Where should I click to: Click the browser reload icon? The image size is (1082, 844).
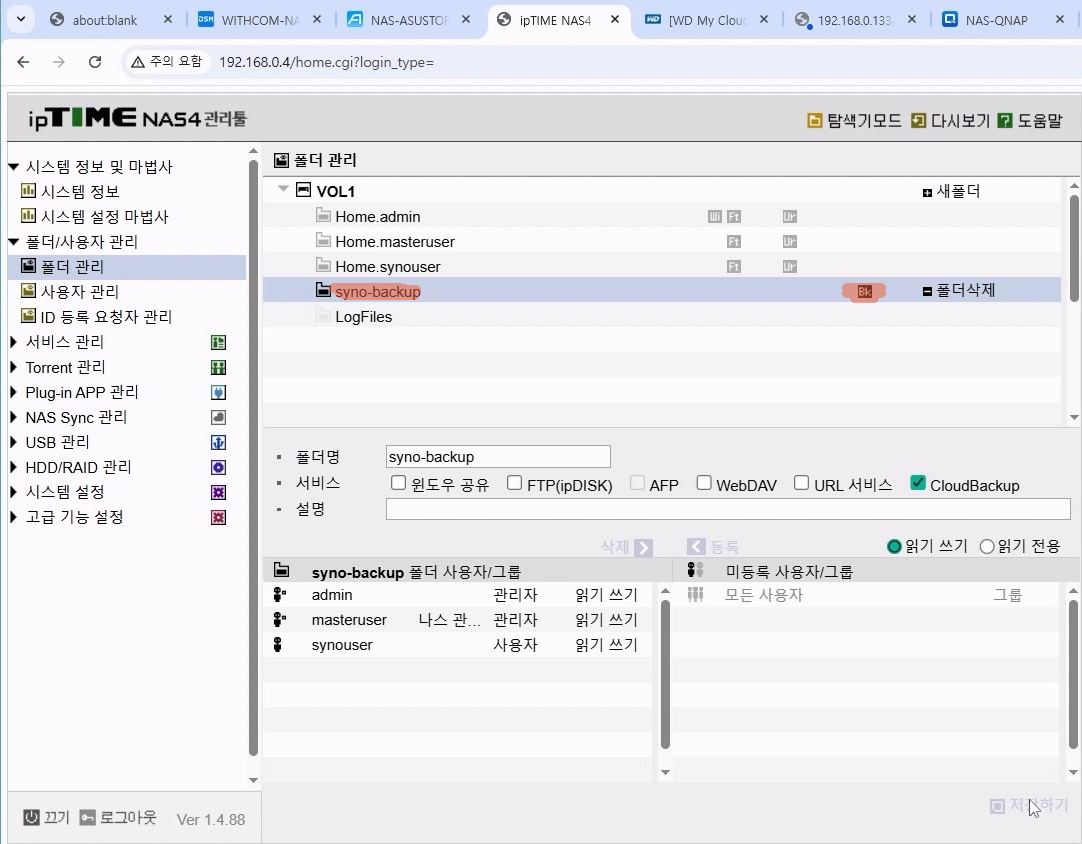pos(95,62)
